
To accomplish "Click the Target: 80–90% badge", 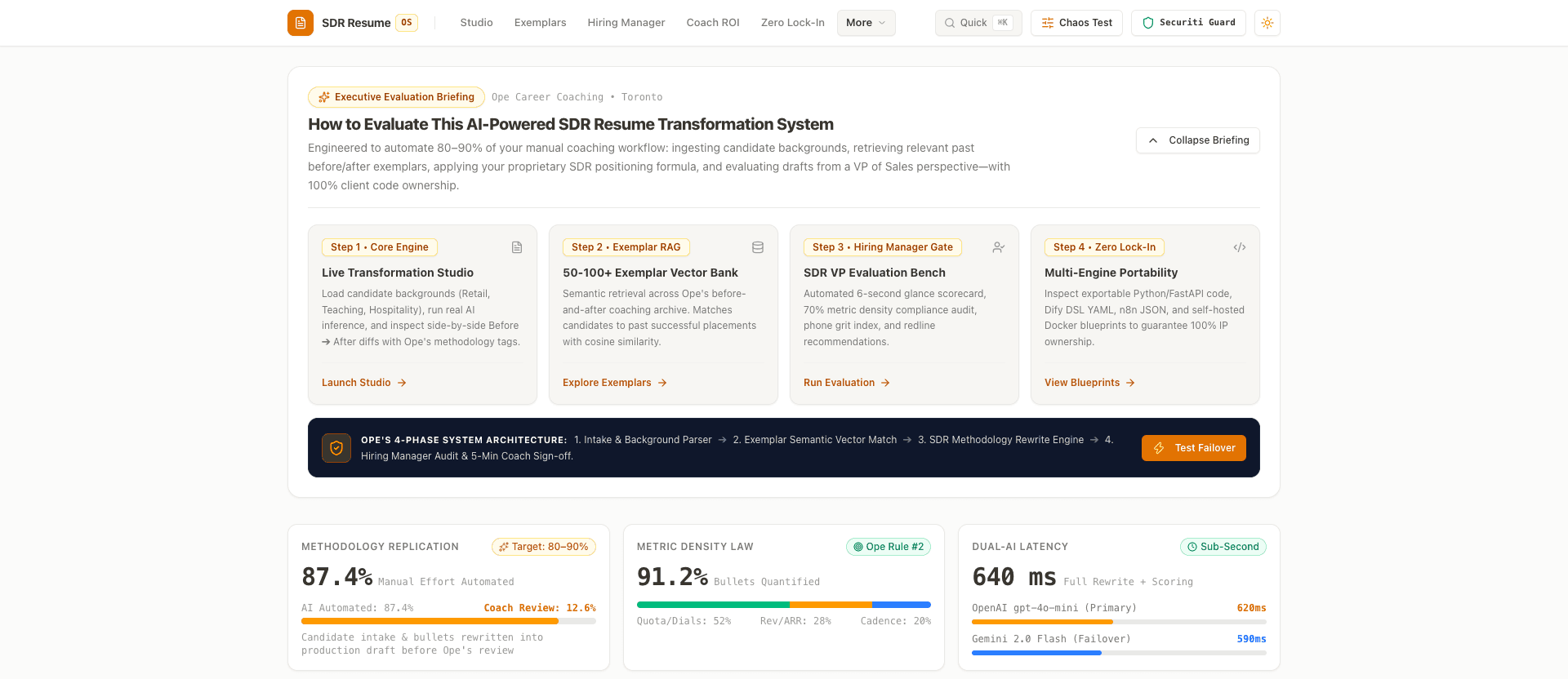I will point(544,547).
